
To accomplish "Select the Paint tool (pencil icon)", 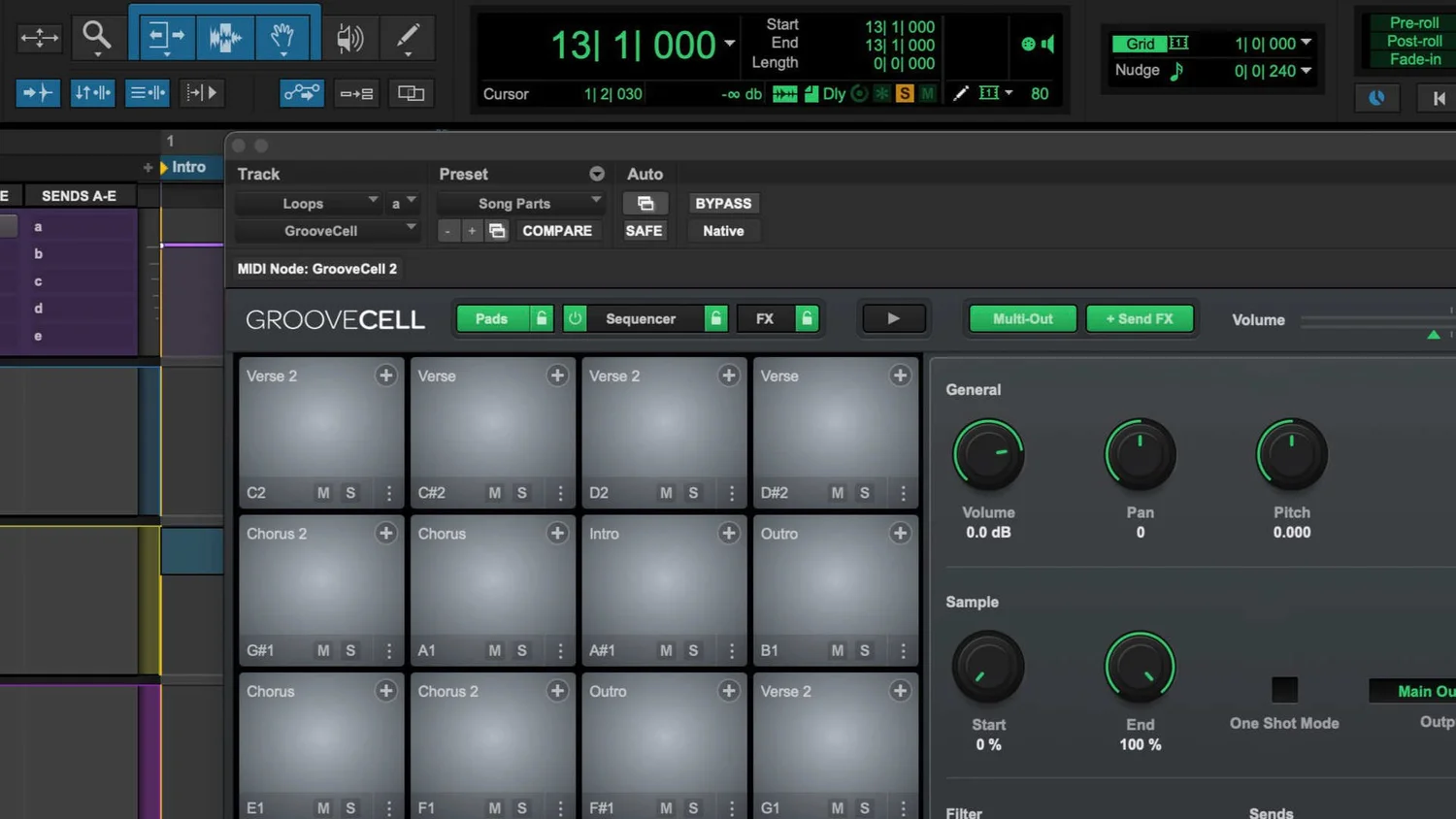I will coord(407,38).
